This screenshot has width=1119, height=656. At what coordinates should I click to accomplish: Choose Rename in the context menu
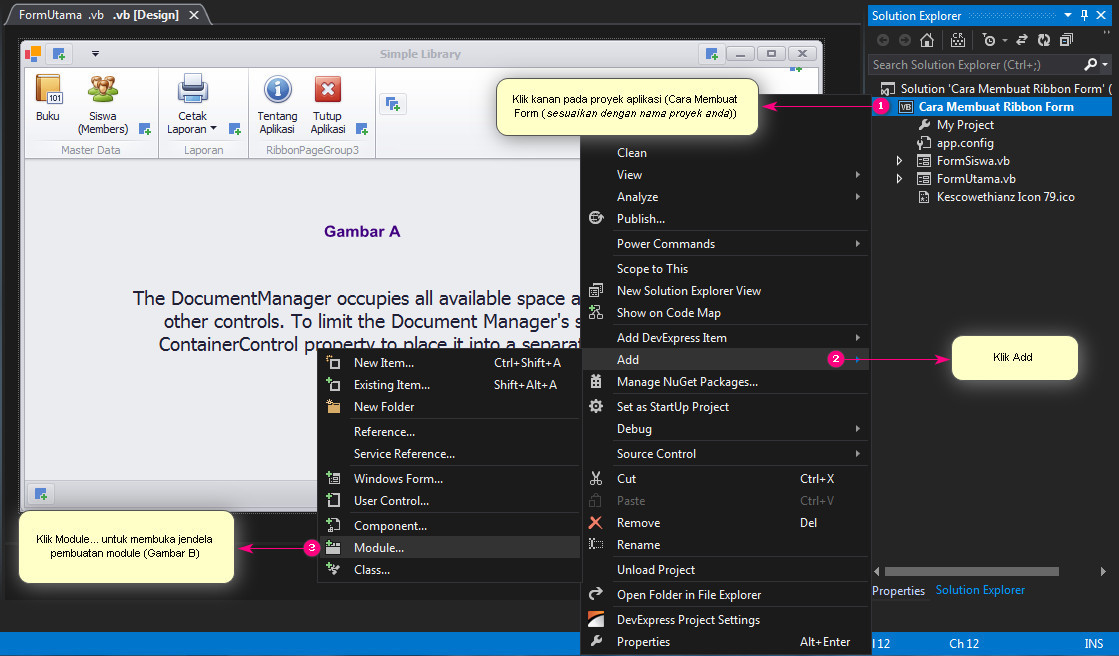point(726,545)
